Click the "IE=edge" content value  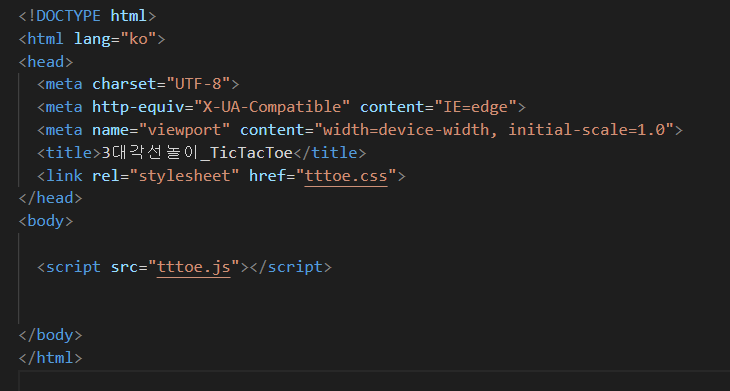[475, 107]
